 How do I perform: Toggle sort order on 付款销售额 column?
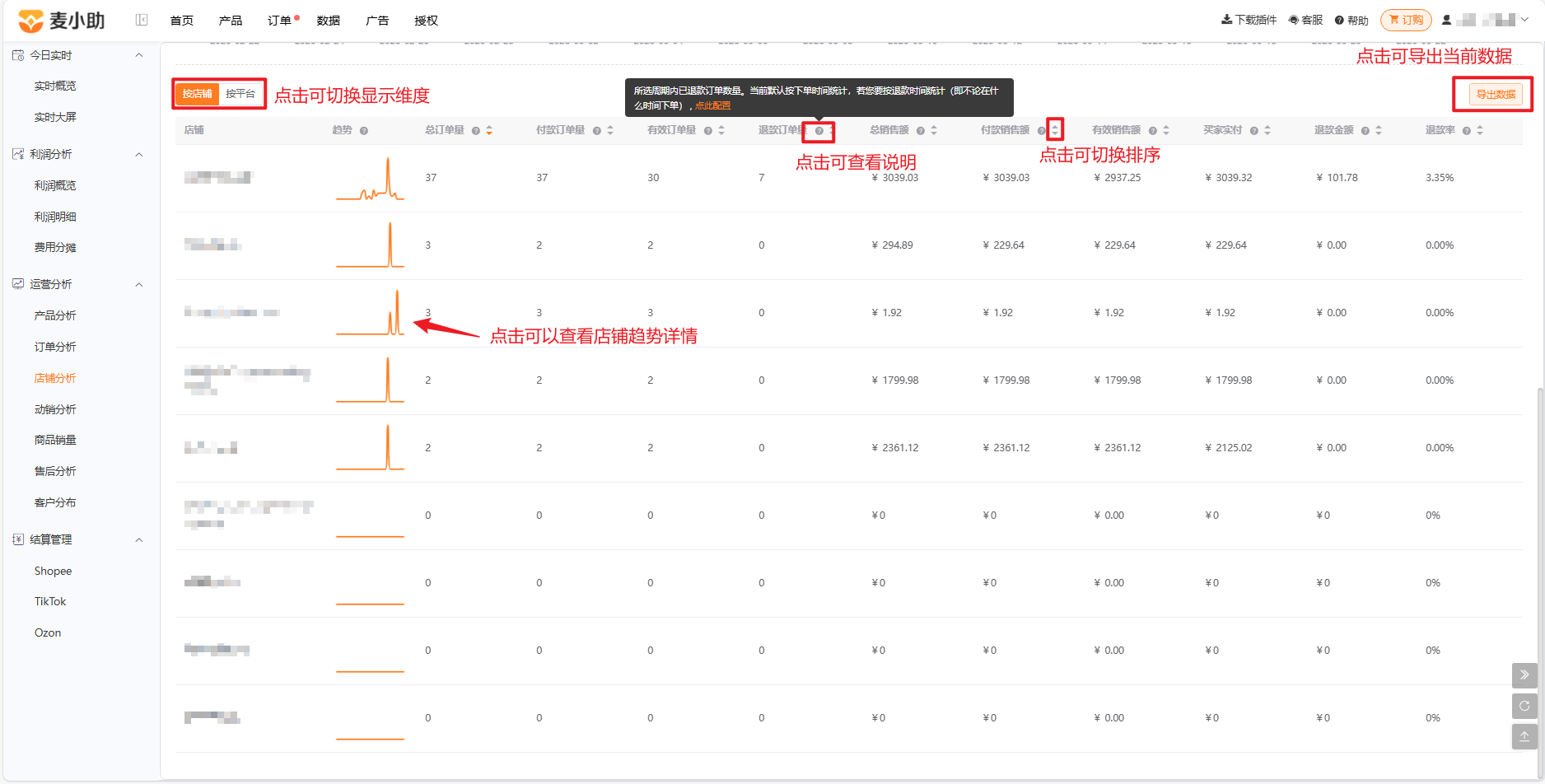pyautogui.click(x=1055, y=130)
